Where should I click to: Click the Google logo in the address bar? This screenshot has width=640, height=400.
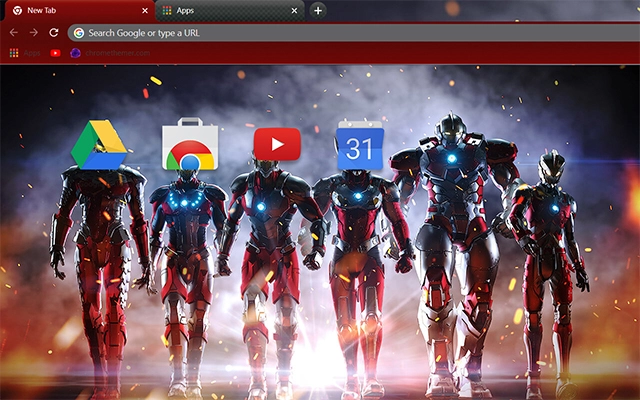(79, 33)
